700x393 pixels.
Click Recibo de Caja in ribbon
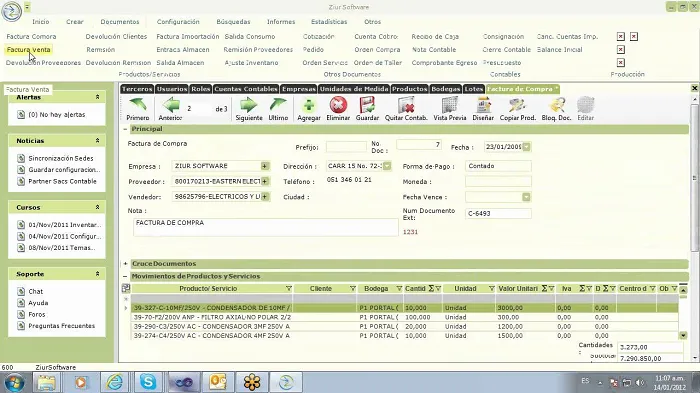[435, 37]
